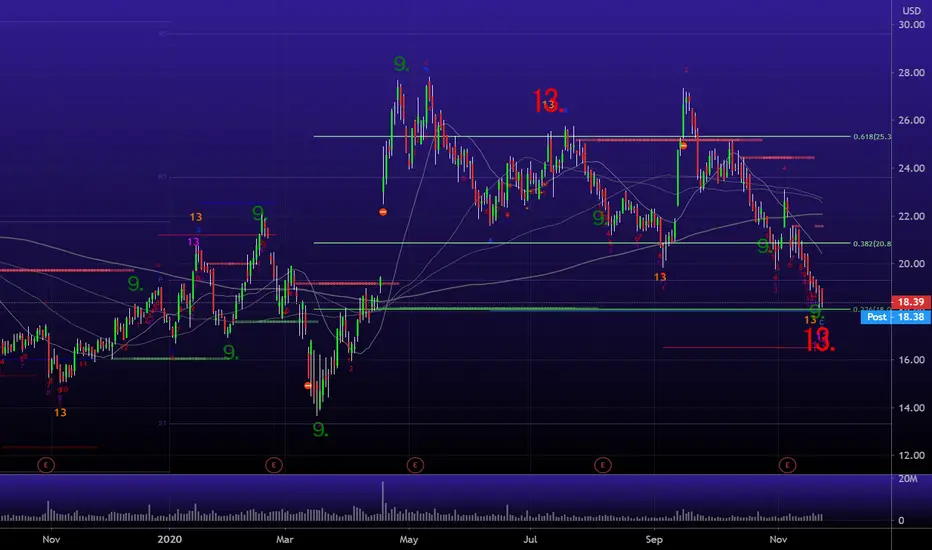Click the Nov label right of Sep
The height and width of the screenshot is (550, 932).
pyautogui.click(x=778, y=539)
